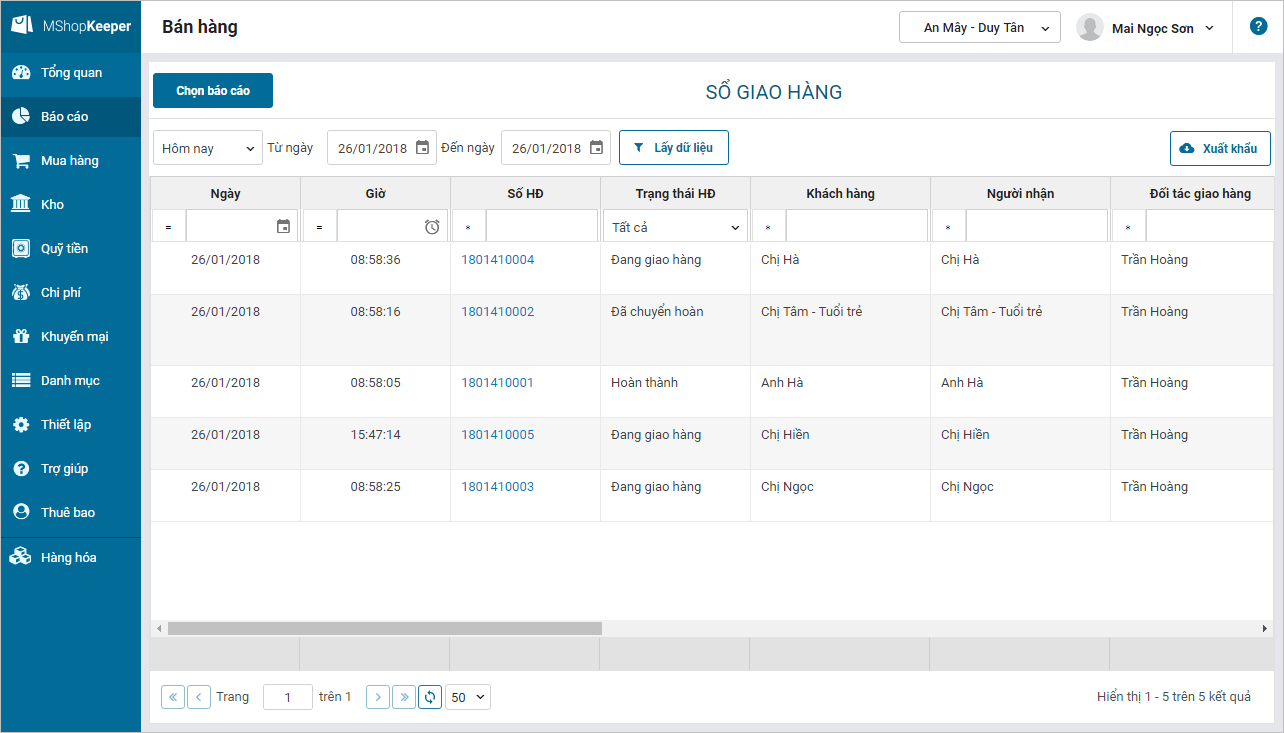
Task: Expand Trạng thái HĐ filter Tất cả dropdown
Action: 675,227
